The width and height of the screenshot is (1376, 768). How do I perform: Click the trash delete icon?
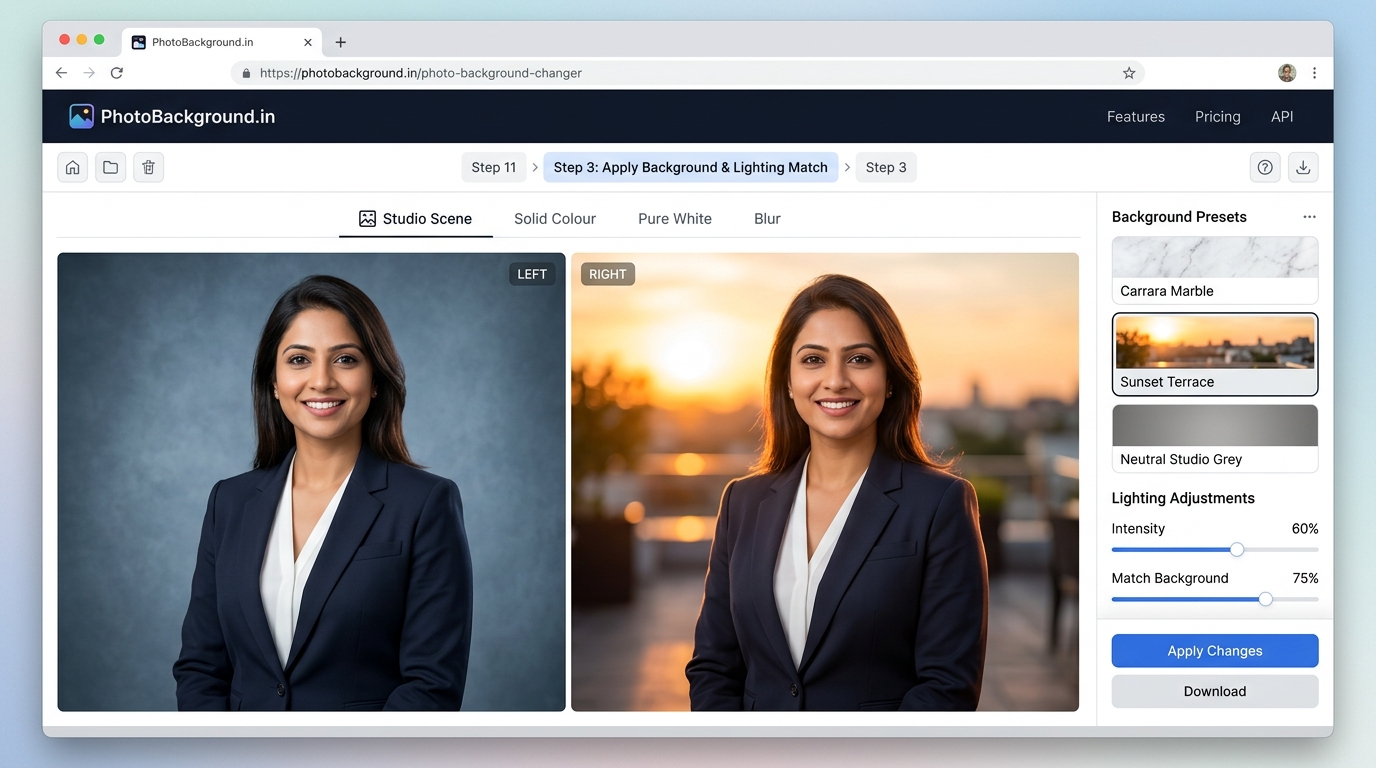pos(148,167)
